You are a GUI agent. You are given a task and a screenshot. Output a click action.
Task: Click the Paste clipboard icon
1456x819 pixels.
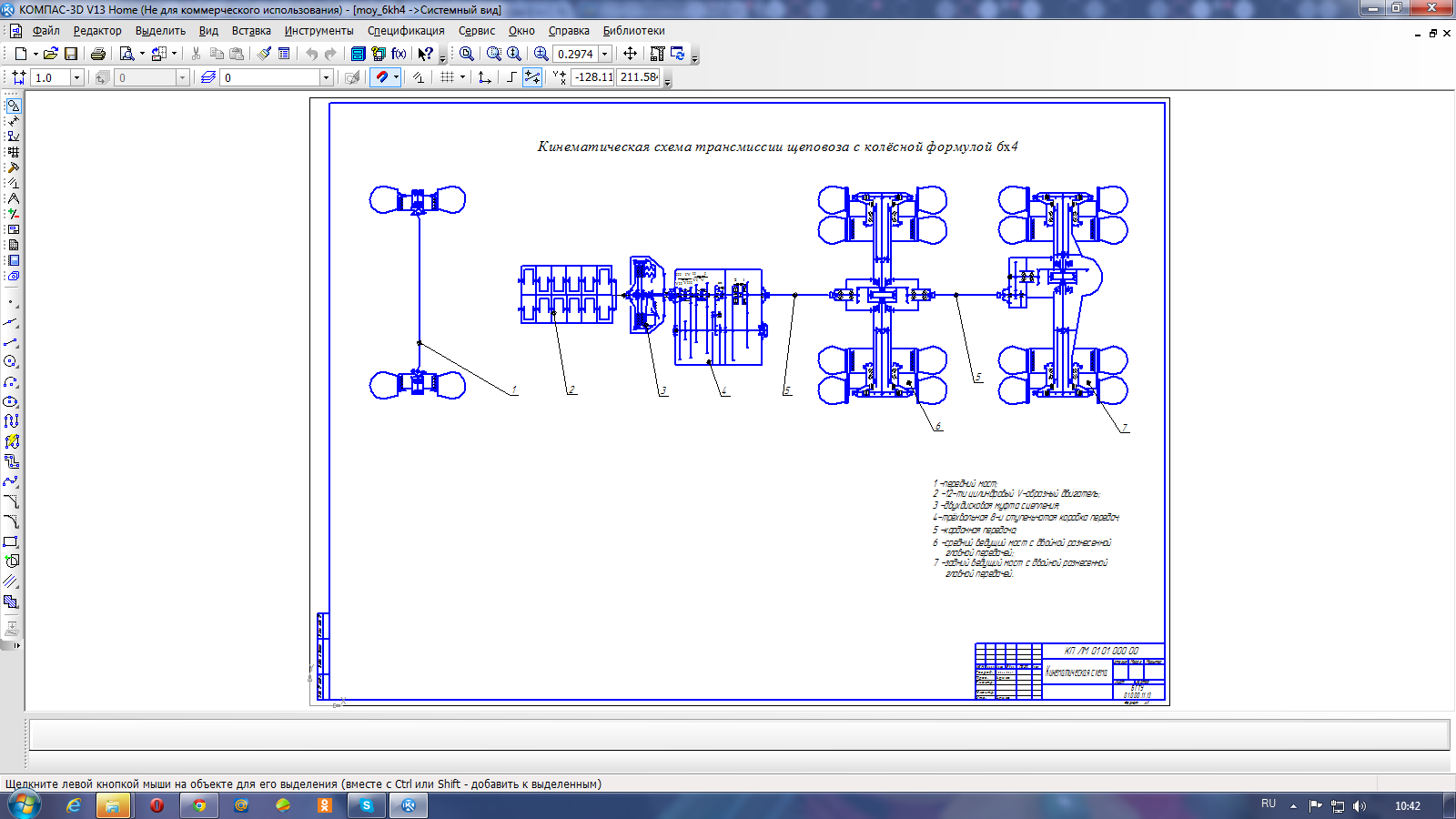pyautogui.click(x=237, y=54)
